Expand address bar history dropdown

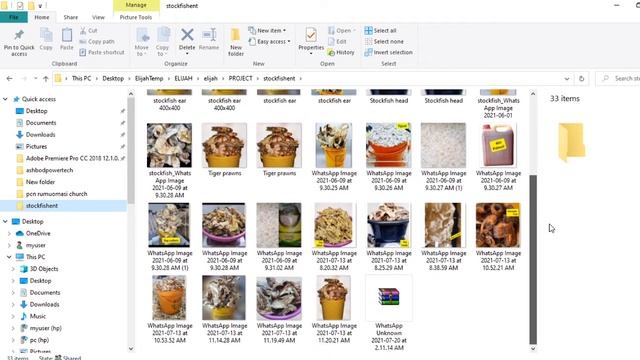[x=567, y=78]
